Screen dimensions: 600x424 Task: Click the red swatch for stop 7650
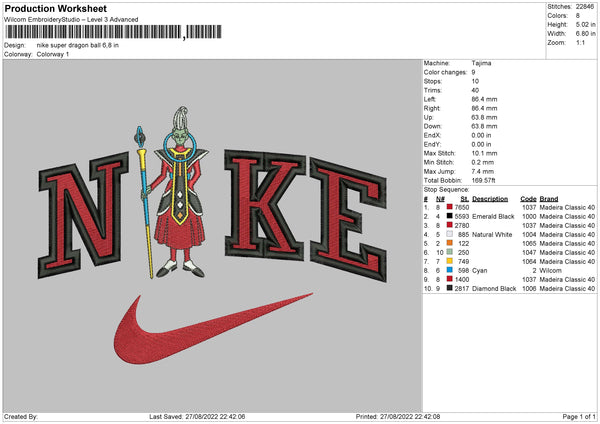click(450, 207)
